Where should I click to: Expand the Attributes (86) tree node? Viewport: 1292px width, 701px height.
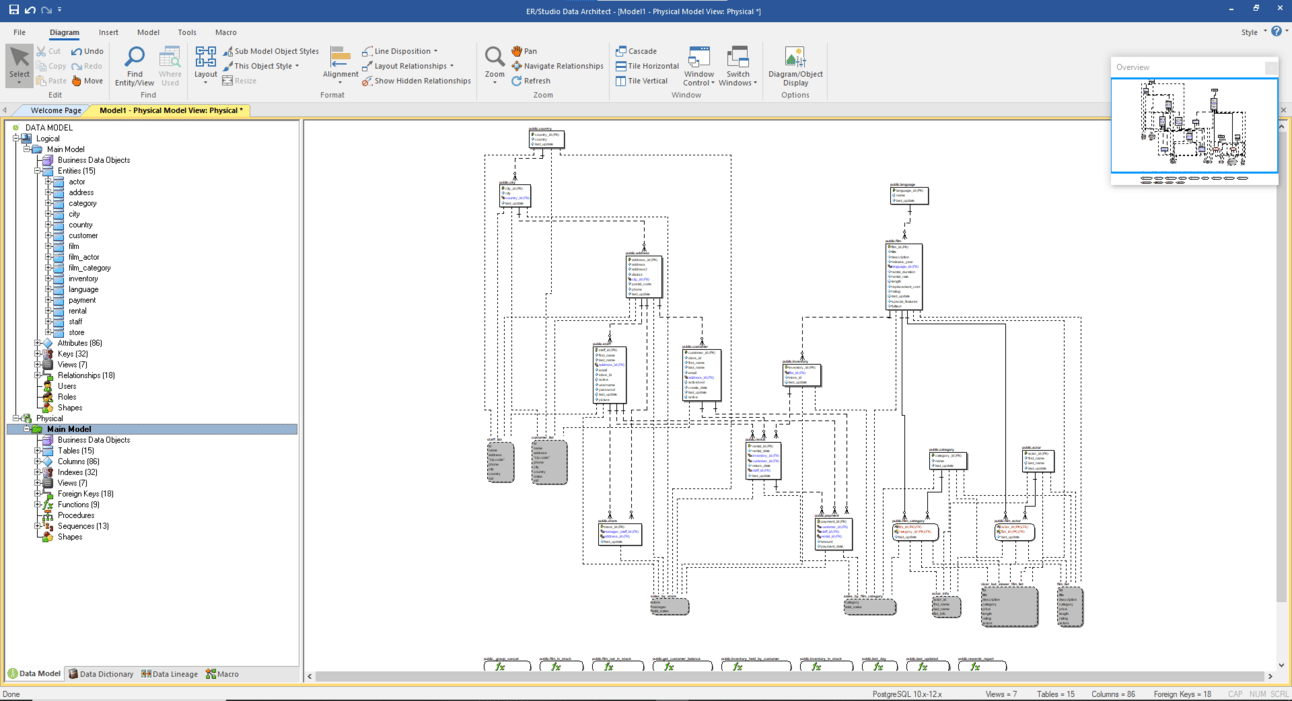click(38, 343)
